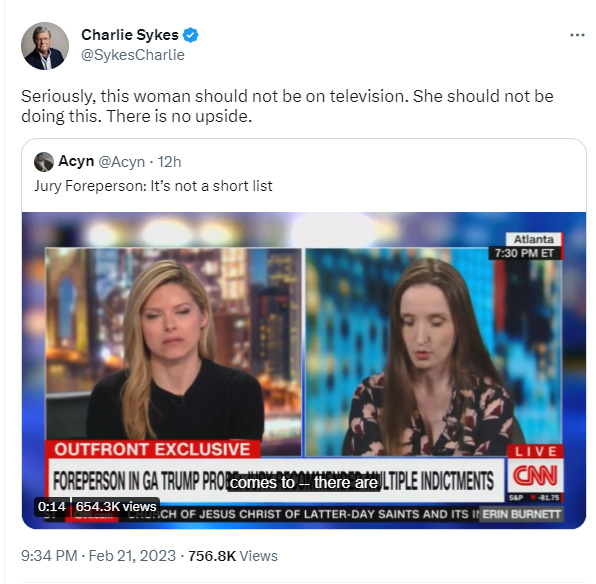This screenshot has height=584, width=596.
Task: Open the three-dot more options menu
Action: pos(577,35)
